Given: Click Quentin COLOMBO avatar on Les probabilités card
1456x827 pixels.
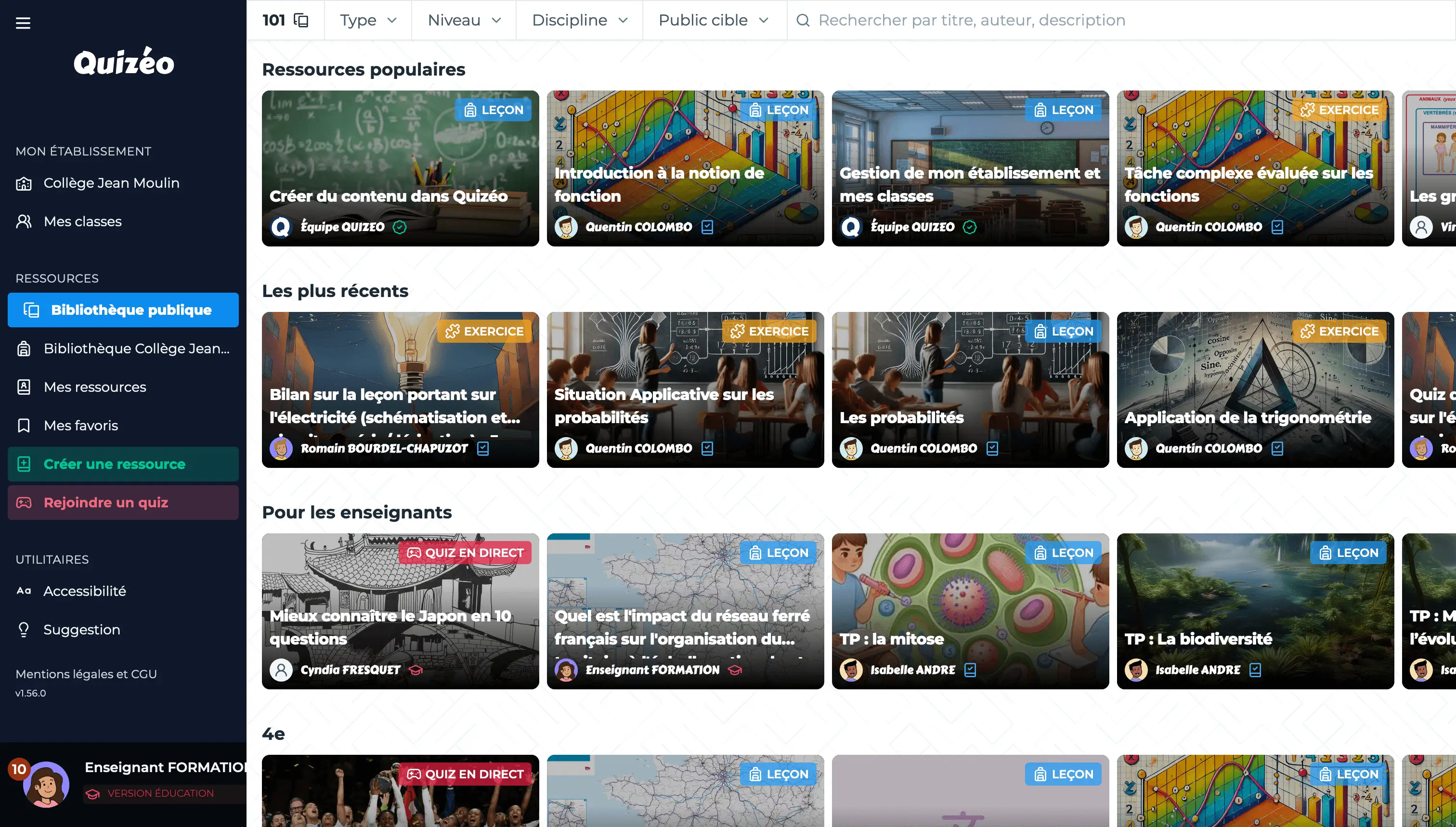Looking at the screenshot, I should [850, 449].
